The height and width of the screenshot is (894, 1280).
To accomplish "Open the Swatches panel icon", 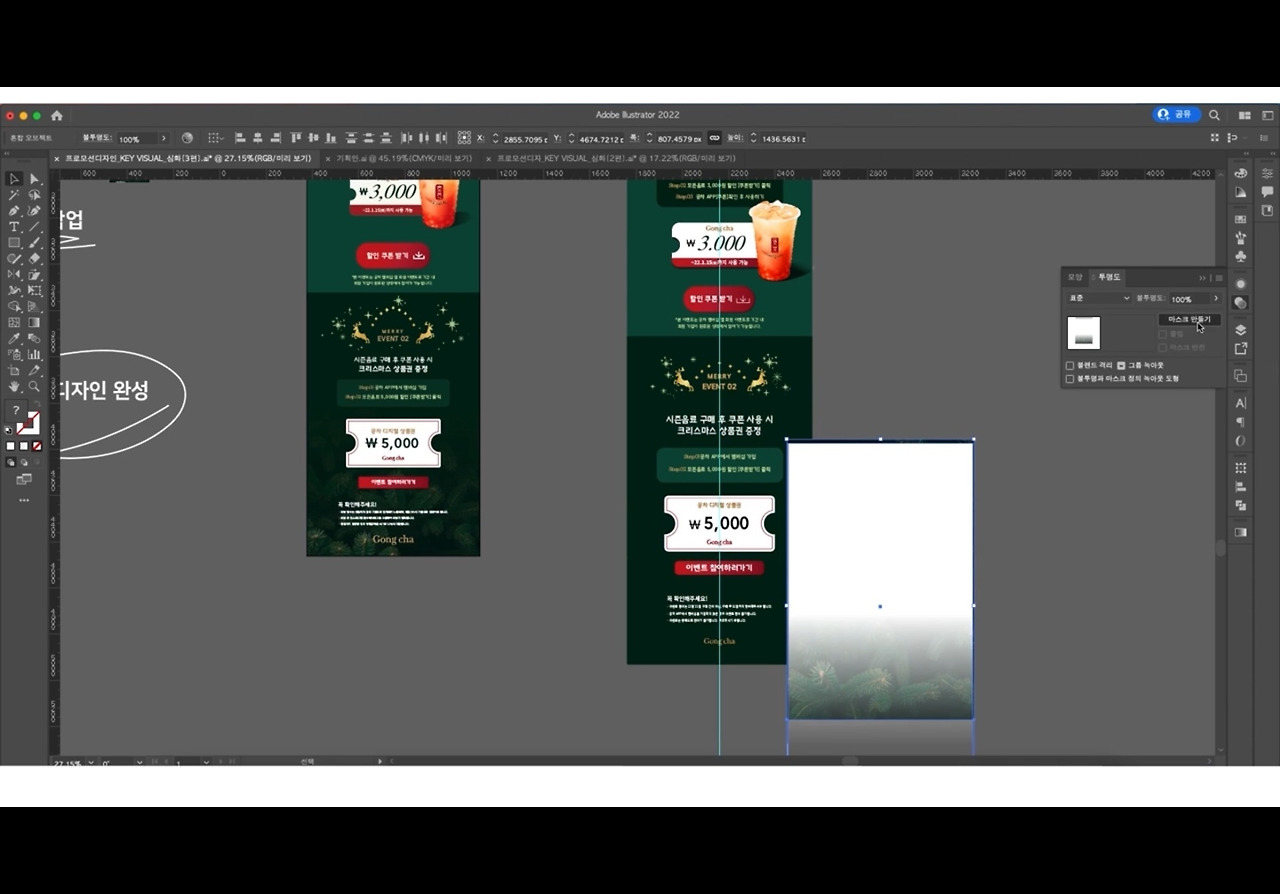I will tap(1241, 219).
